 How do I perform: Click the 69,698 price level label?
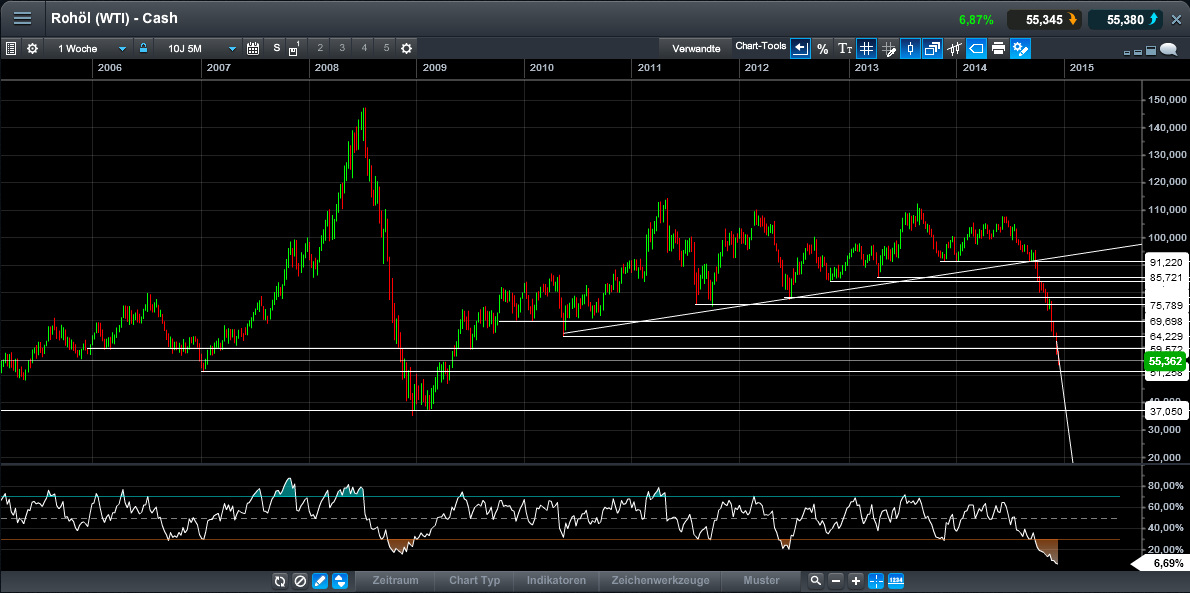(x=1166, y=322)
